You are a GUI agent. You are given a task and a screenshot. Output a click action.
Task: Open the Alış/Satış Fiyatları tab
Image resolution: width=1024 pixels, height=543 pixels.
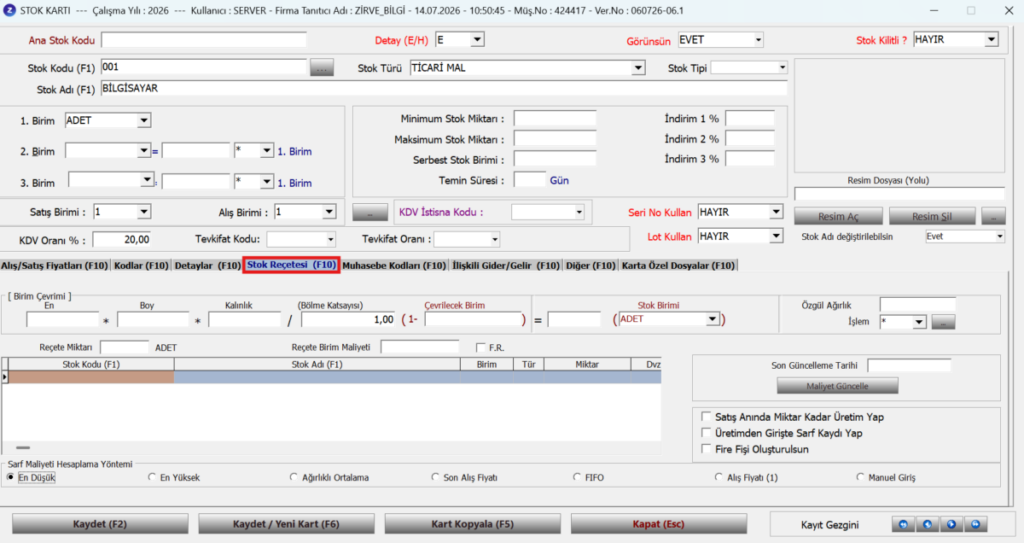coord(54,265)
